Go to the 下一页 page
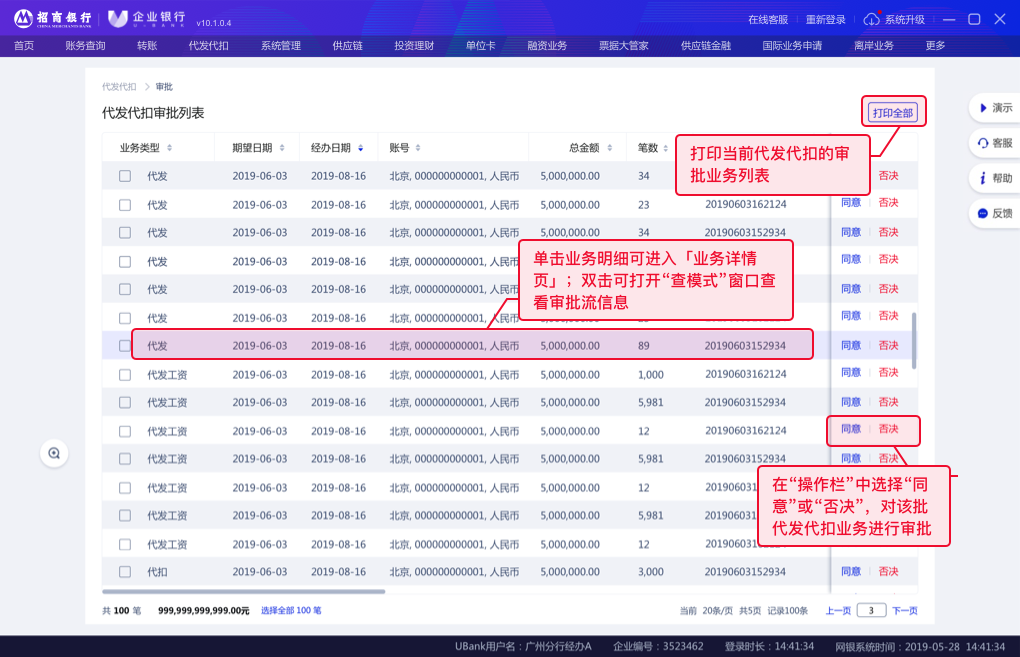Image resolution: width=1020 pixels, height=657 pixels. click(x=904, y=610)
